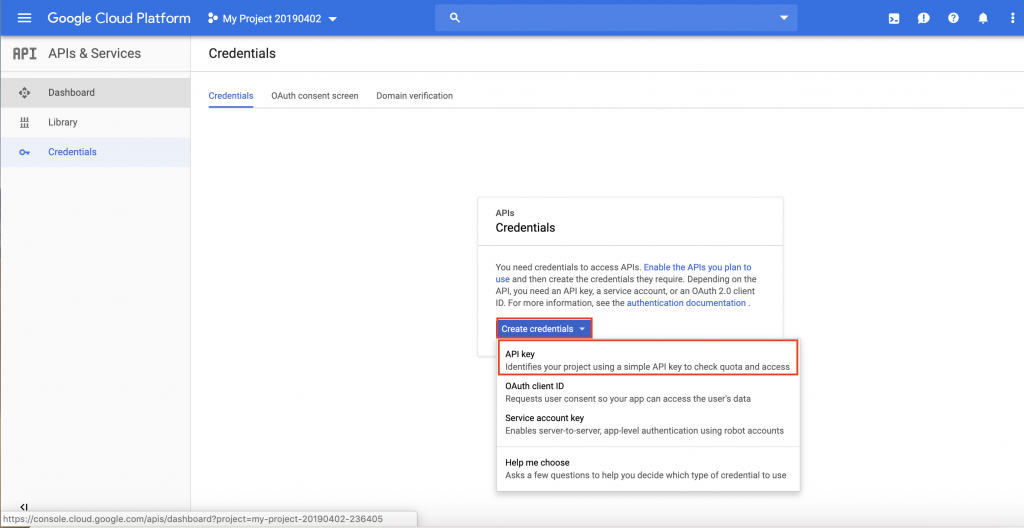Click the API logo in sidebar header
Screen dimensions: 1024x528
[x=25, y=54]
